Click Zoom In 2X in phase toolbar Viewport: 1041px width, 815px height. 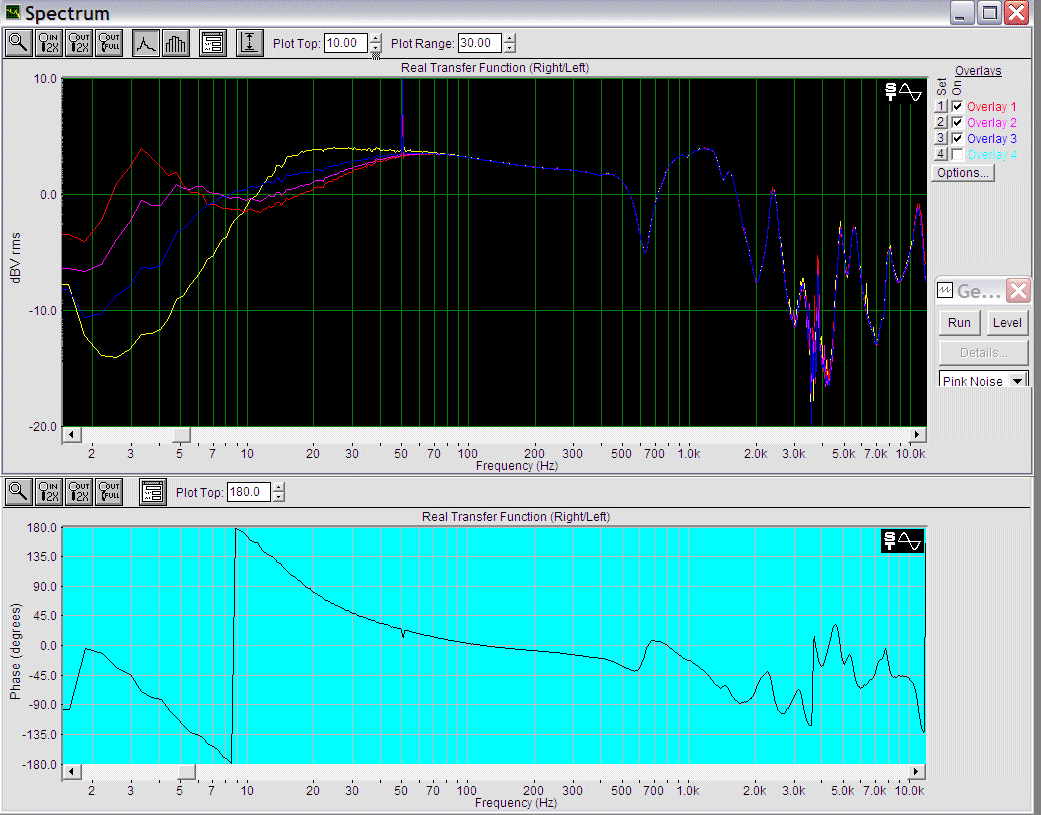[49, 492]
